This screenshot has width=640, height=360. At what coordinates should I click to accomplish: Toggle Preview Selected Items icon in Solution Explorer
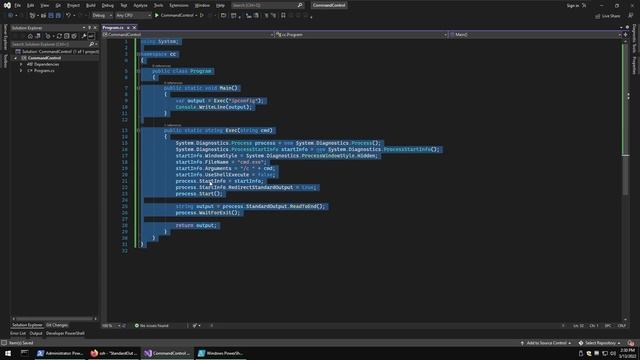[91, 36]
